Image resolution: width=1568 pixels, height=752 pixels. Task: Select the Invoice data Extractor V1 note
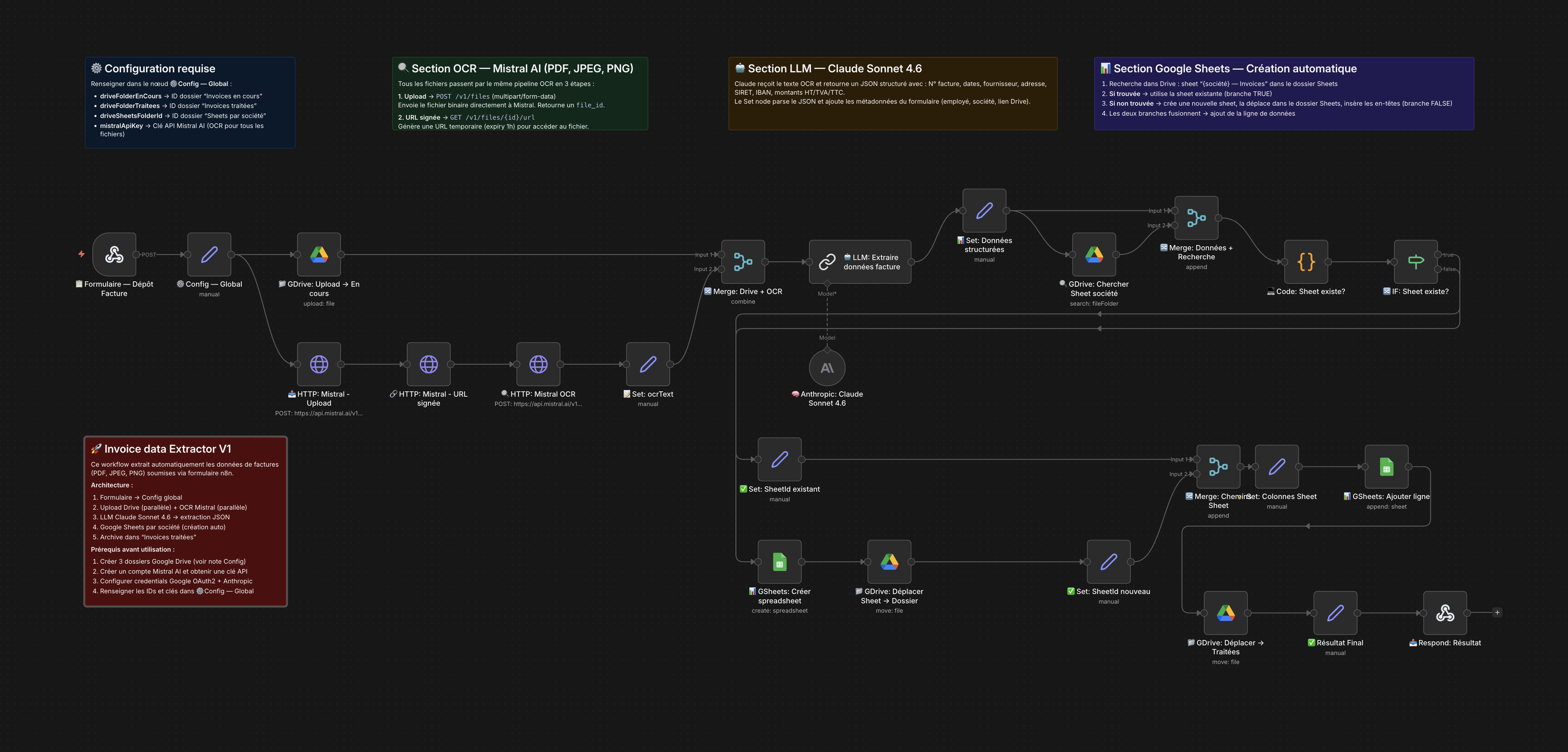pyautogui.click(x=186, y=521)
